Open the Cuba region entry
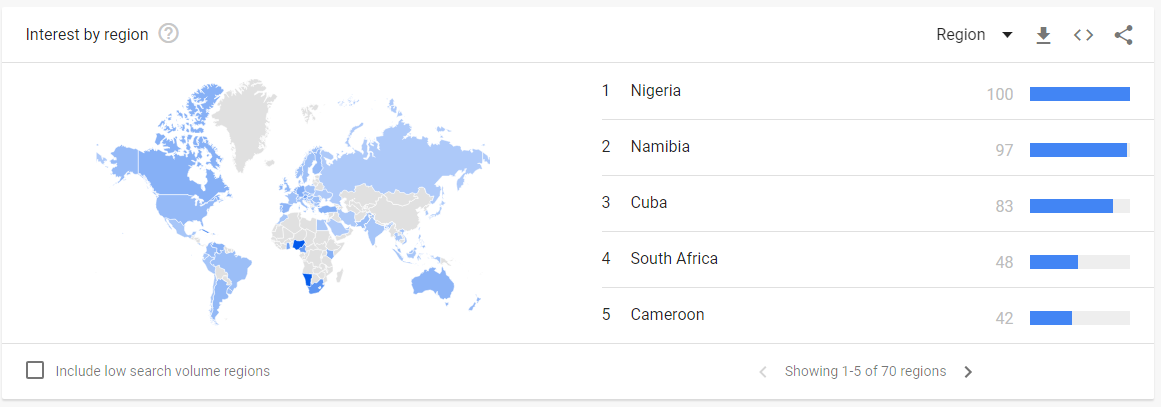 pyautogui.click(x=648, y=203)
